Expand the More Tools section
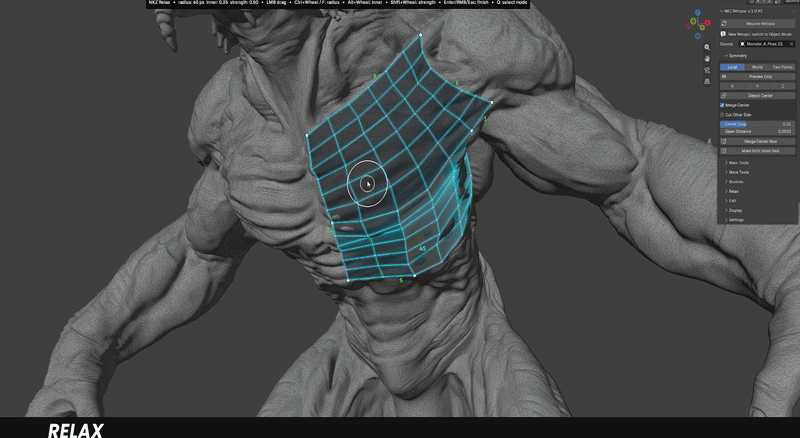 (737, 173)
